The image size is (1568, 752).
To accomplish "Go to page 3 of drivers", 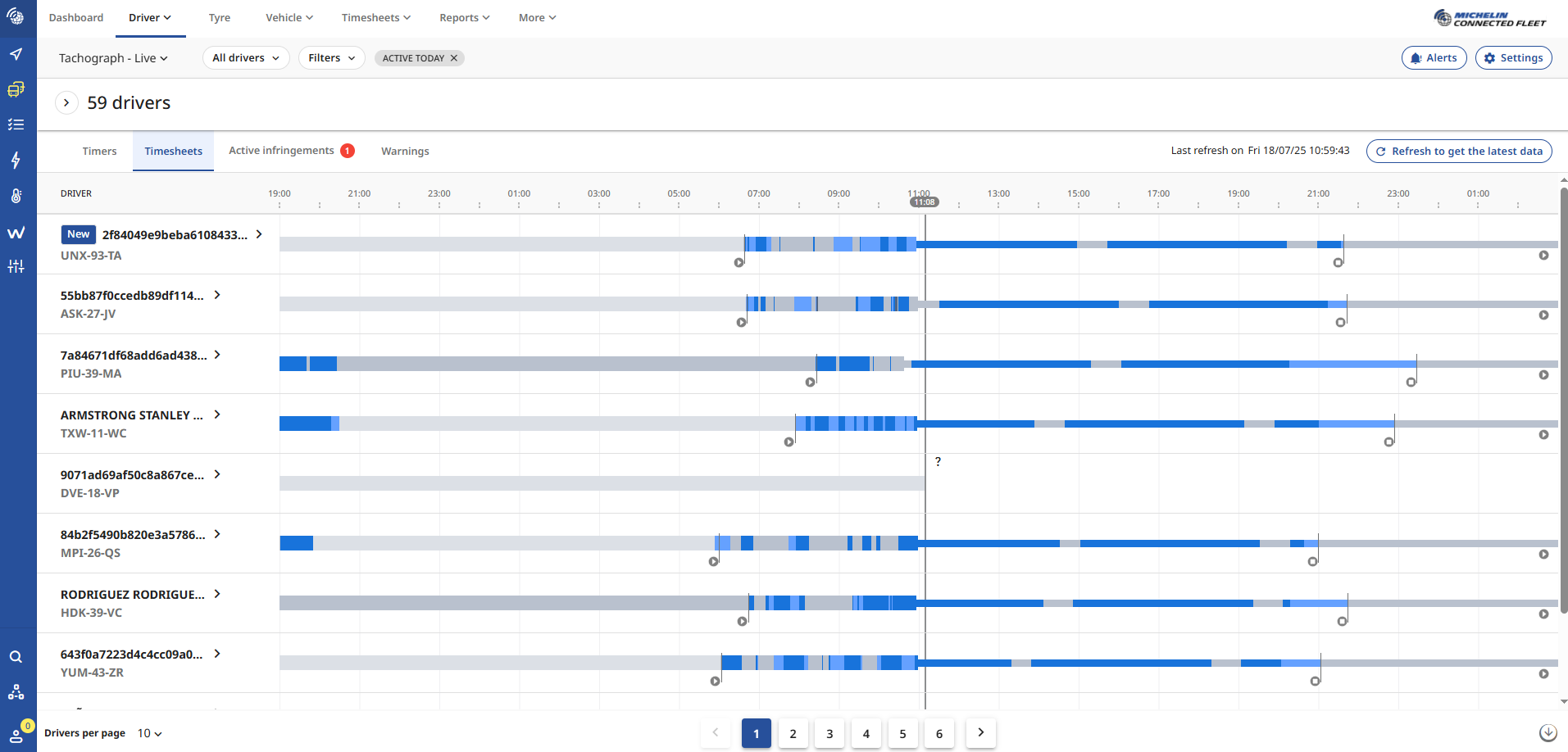I will (829, 733).
